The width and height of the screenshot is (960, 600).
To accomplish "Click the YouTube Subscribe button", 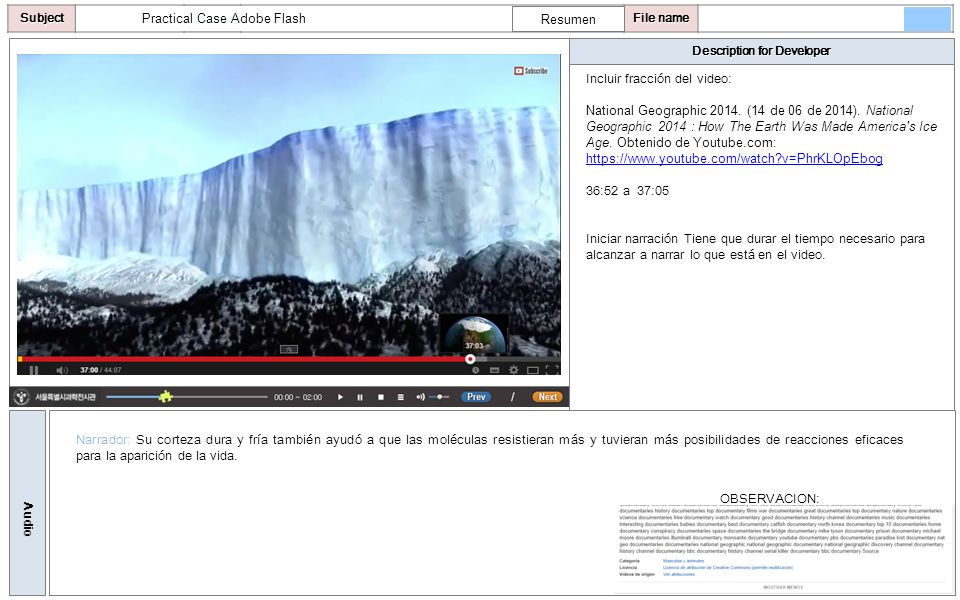I will (531, 71).
